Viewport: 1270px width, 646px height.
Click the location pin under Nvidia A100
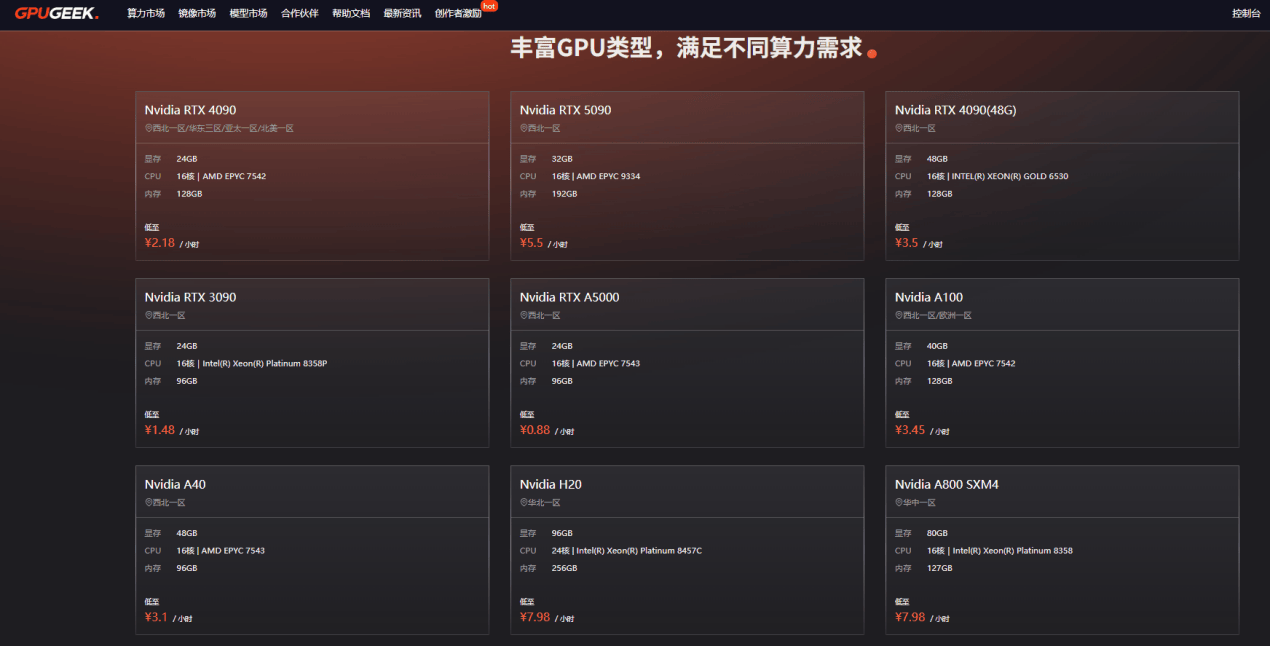(898, 315)
